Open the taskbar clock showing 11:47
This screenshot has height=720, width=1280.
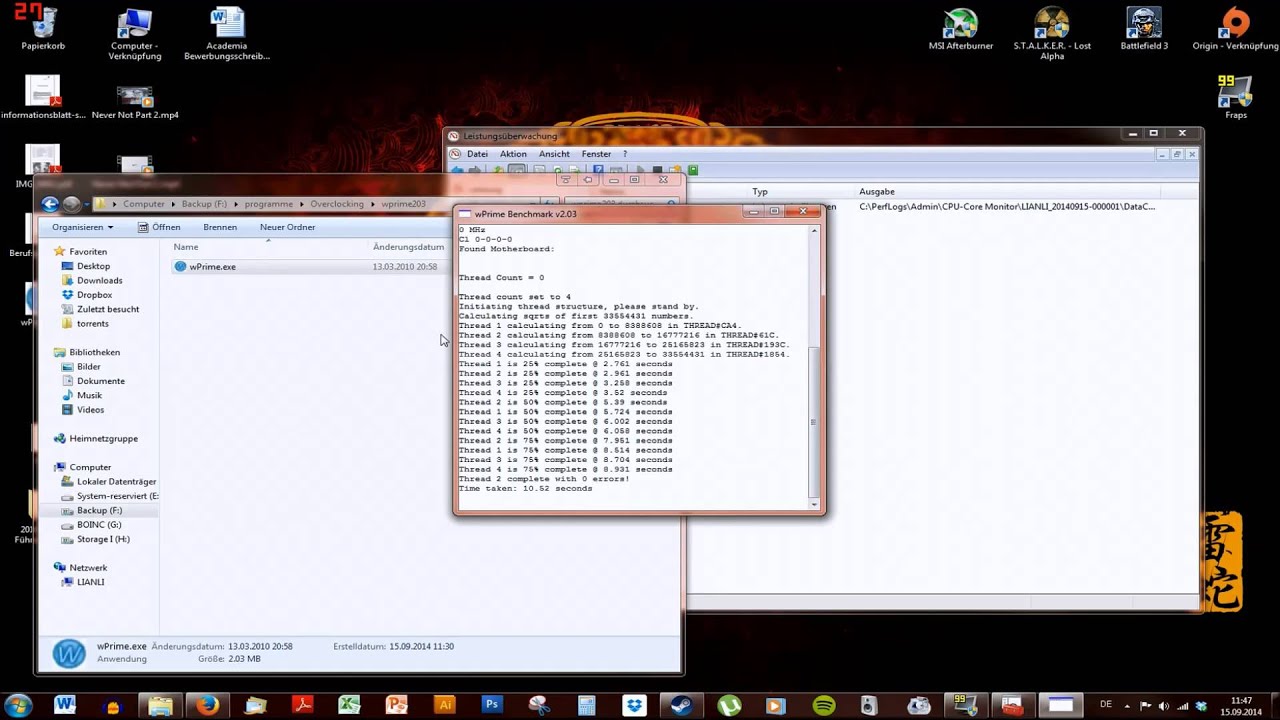coord(1241,706)
